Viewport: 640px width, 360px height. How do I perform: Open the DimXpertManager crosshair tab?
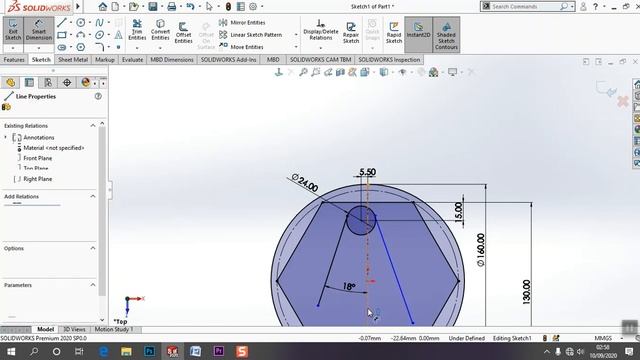pyautogui.click(x=67, y=83)
